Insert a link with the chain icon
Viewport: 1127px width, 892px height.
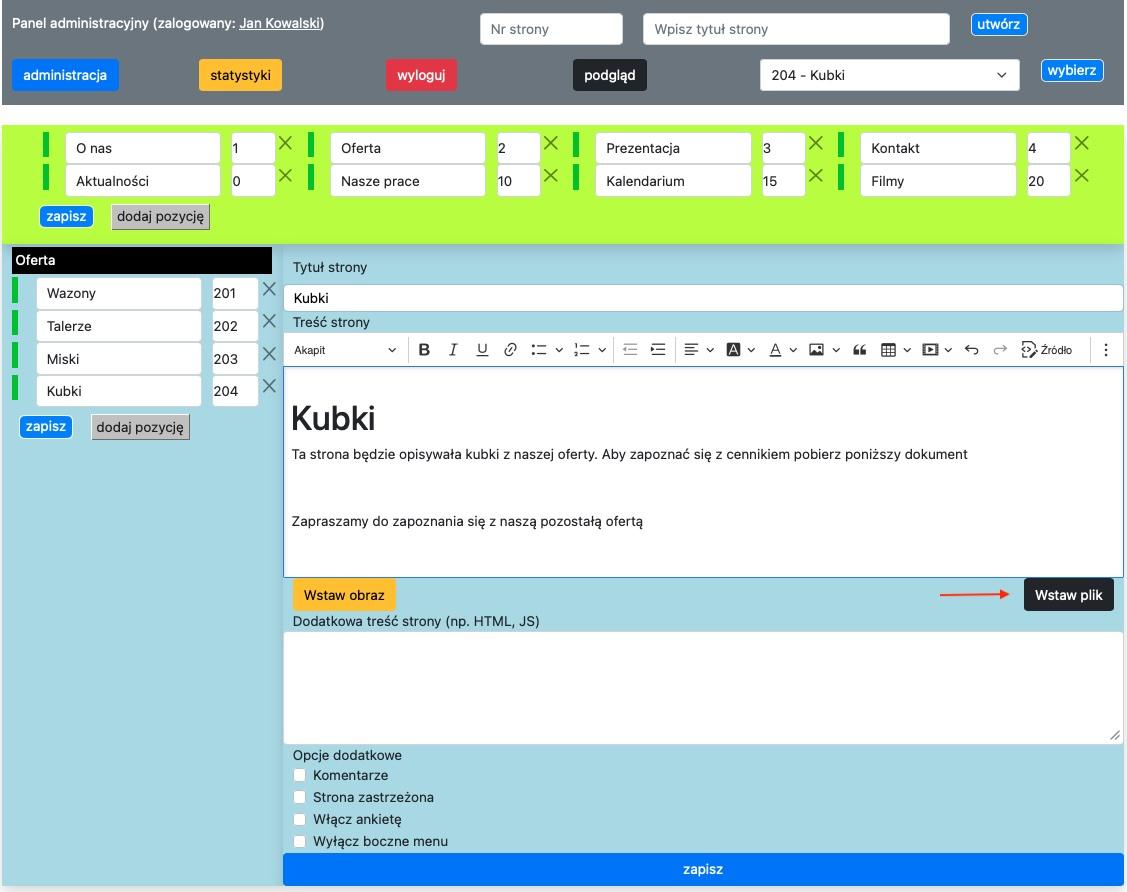click(510, 350)
